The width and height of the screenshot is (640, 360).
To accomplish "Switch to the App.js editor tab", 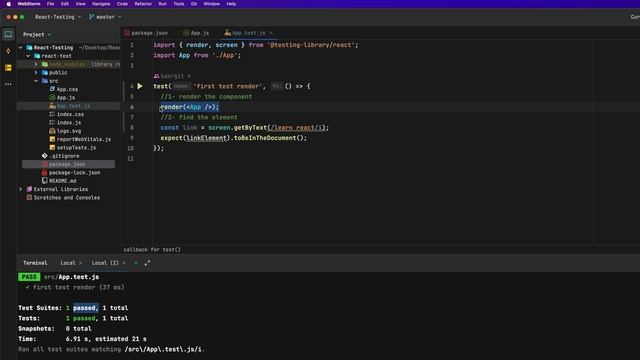I will (x=196, y=33).
